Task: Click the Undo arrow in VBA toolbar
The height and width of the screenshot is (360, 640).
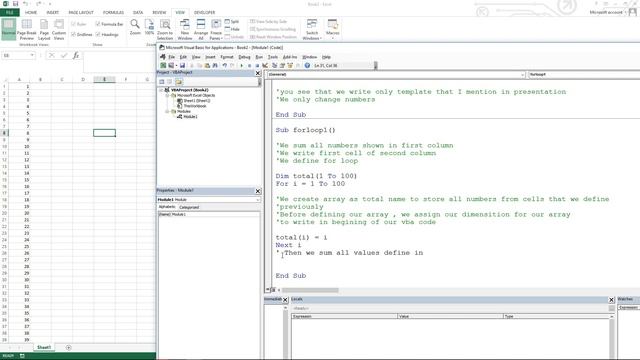Action: coord(224,65)
